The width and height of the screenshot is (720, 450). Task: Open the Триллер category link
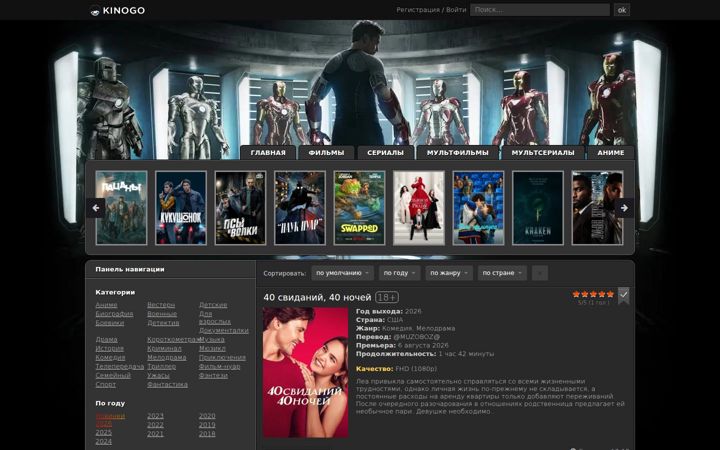coord(162,366)
